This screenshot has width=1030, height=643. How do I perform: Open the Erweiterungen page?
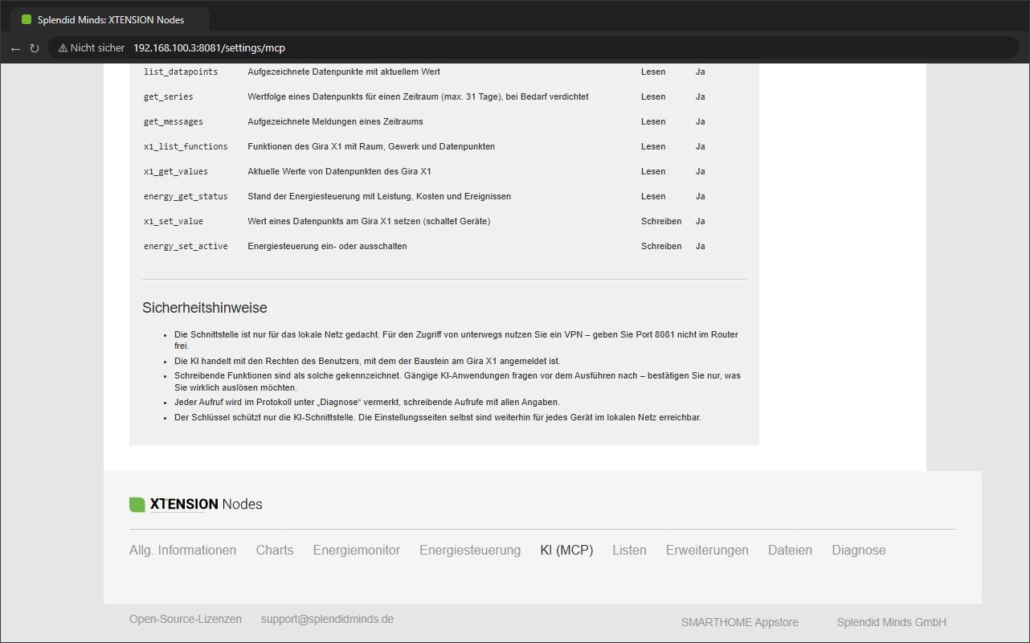(707, 550)
